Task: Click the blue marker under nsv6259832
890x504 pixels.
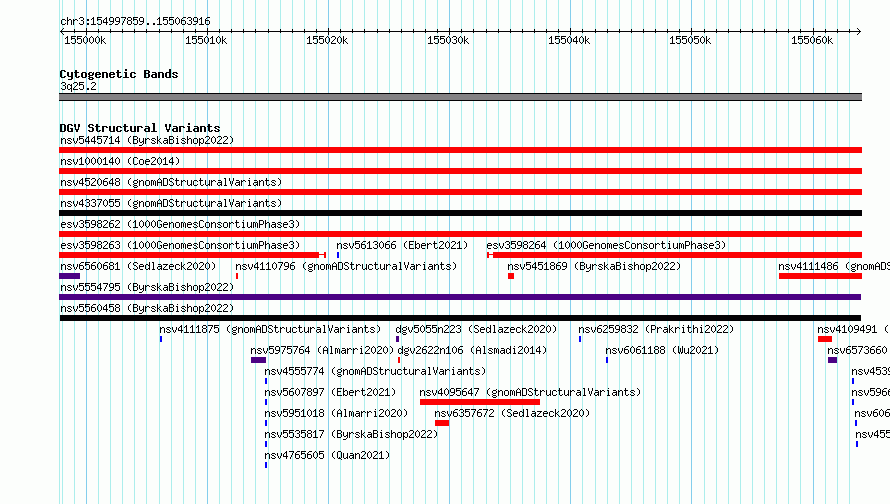Action: 580,339
